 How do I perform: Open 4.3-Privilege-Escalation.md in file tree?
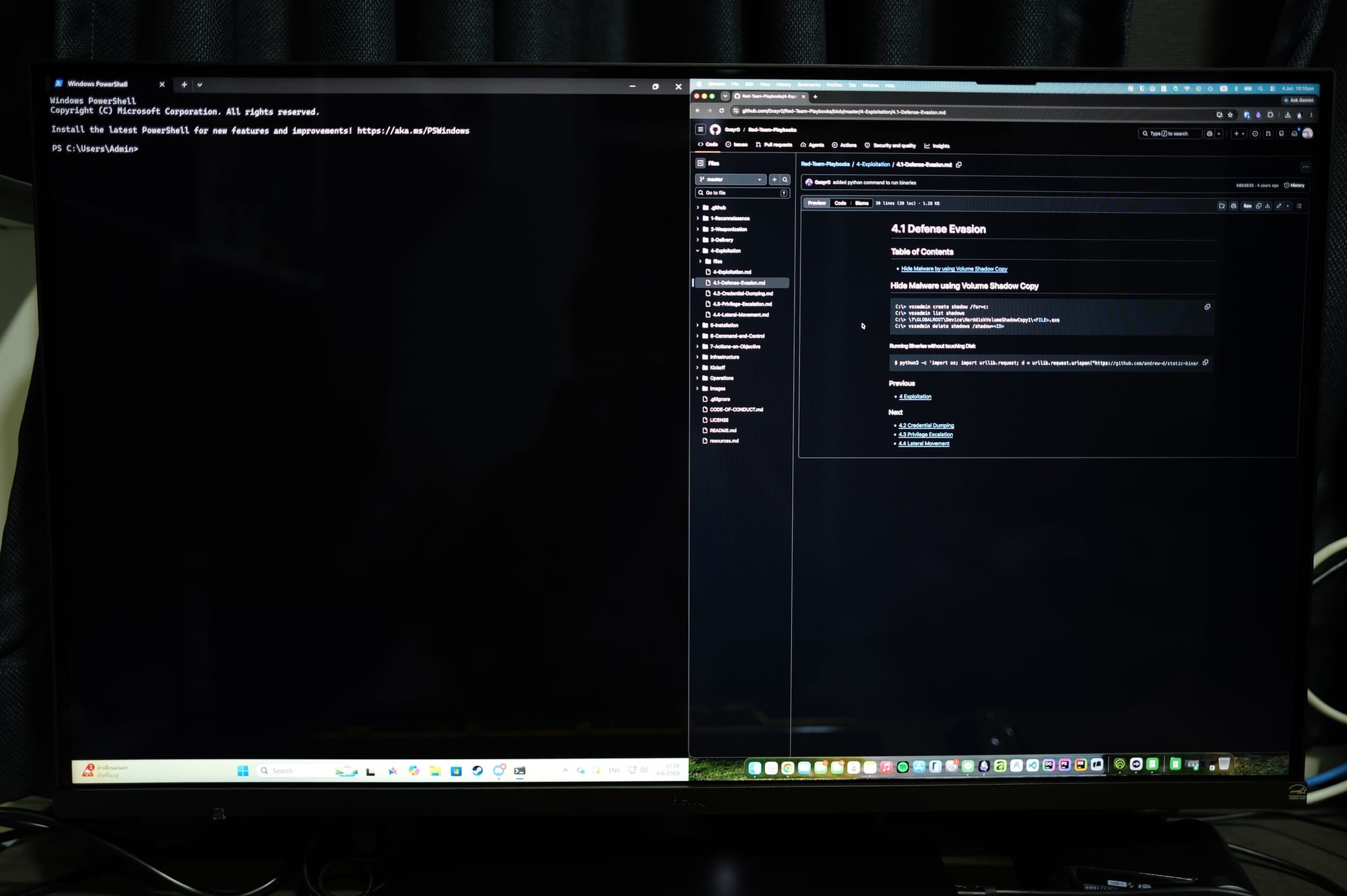[x=742, y=304]
